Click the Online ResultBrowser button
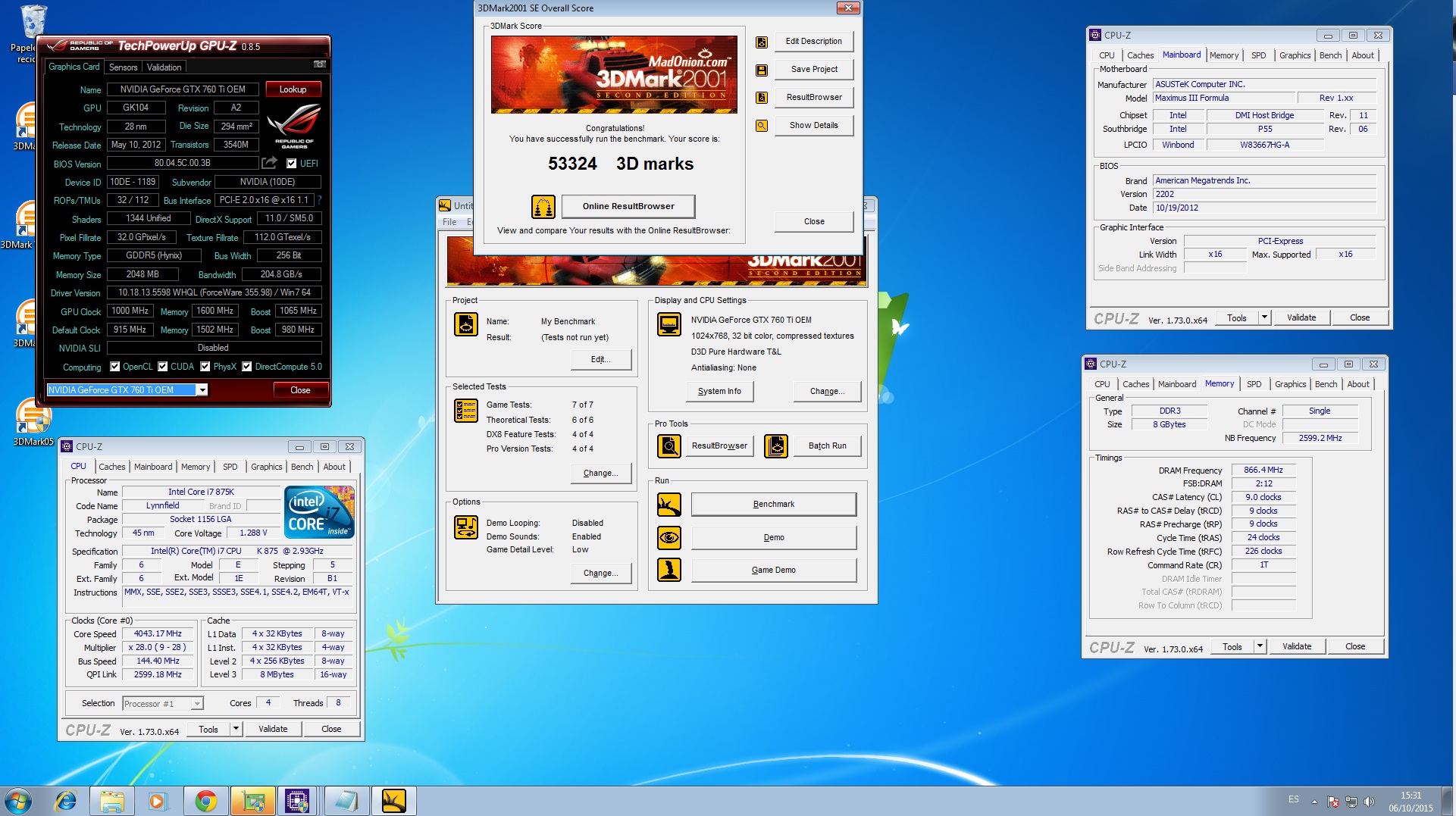 pos(628,206)
